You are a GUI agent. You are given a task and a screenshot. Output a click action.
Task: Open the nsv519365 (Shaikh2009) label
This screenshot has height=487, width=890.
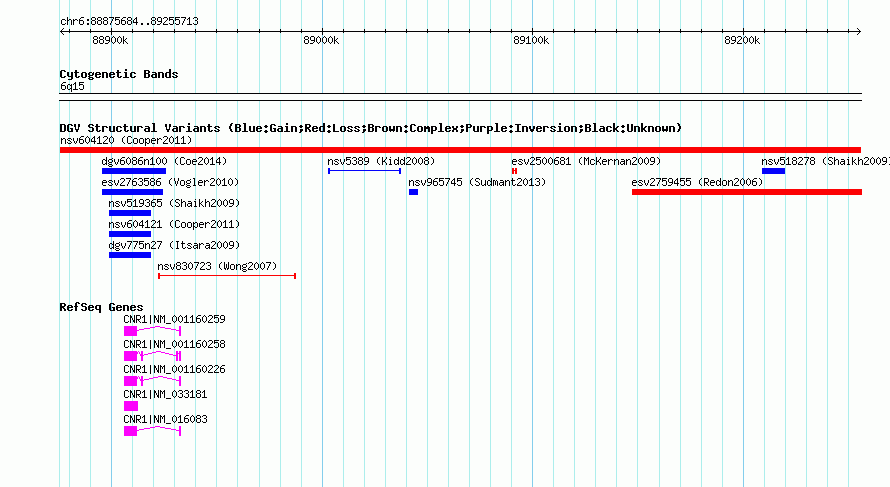click(x=174, y=203)
